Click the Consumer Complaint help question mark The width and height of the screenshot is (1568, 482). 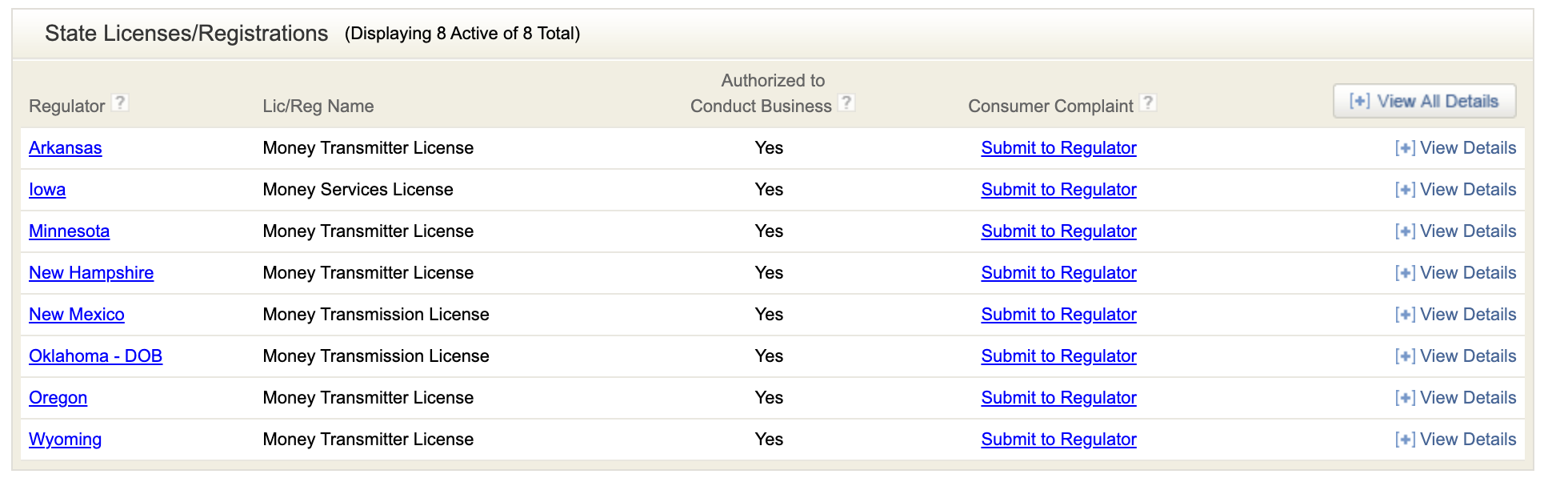point(1148,103)
